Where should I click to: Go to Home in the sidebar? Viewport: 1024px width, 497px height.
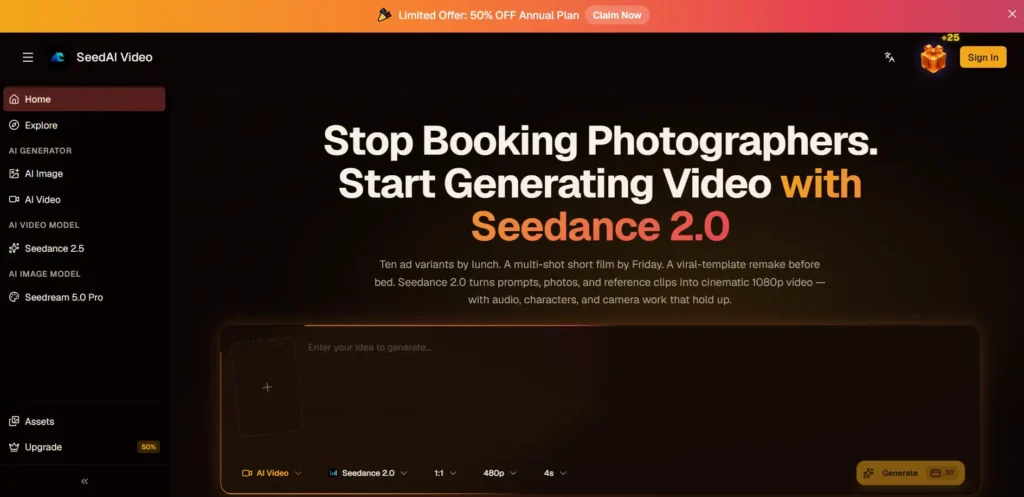click(84, 99)
